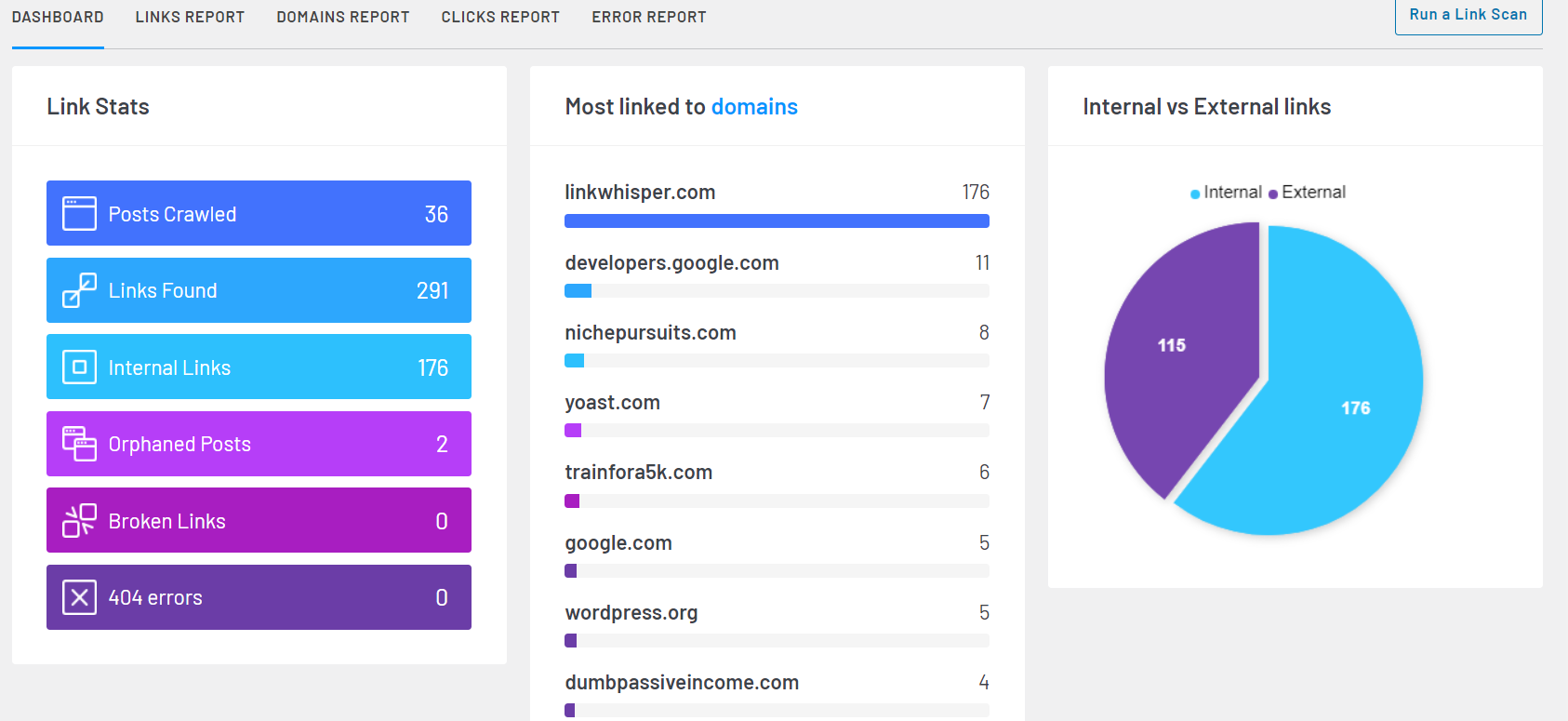This screenshot has width=1568, height=721.
Task: View the Error Report tab
Action: click(x=649, y=17)
